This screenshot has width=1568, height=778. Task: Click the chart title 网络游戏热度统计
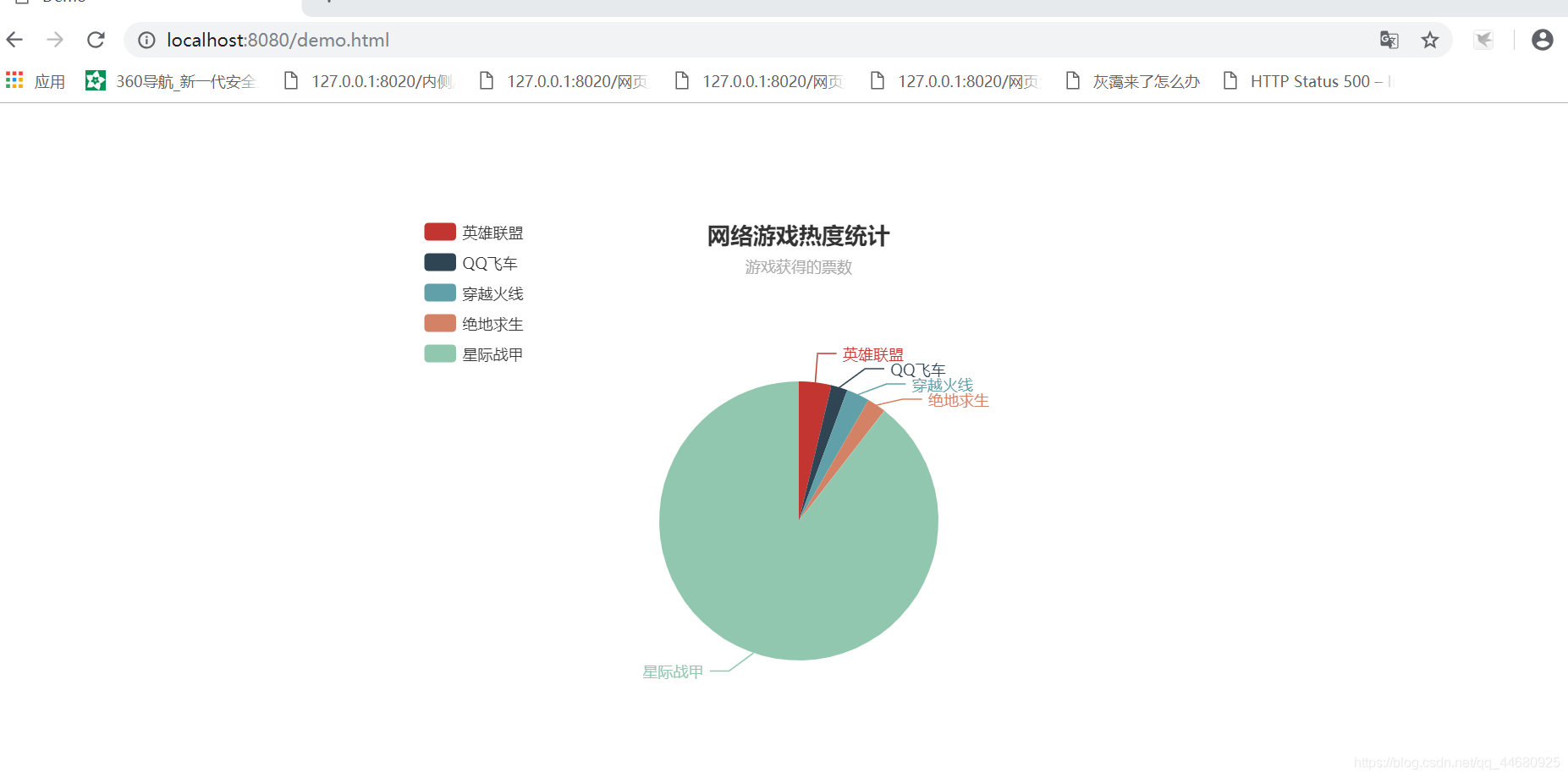point(798,236)
